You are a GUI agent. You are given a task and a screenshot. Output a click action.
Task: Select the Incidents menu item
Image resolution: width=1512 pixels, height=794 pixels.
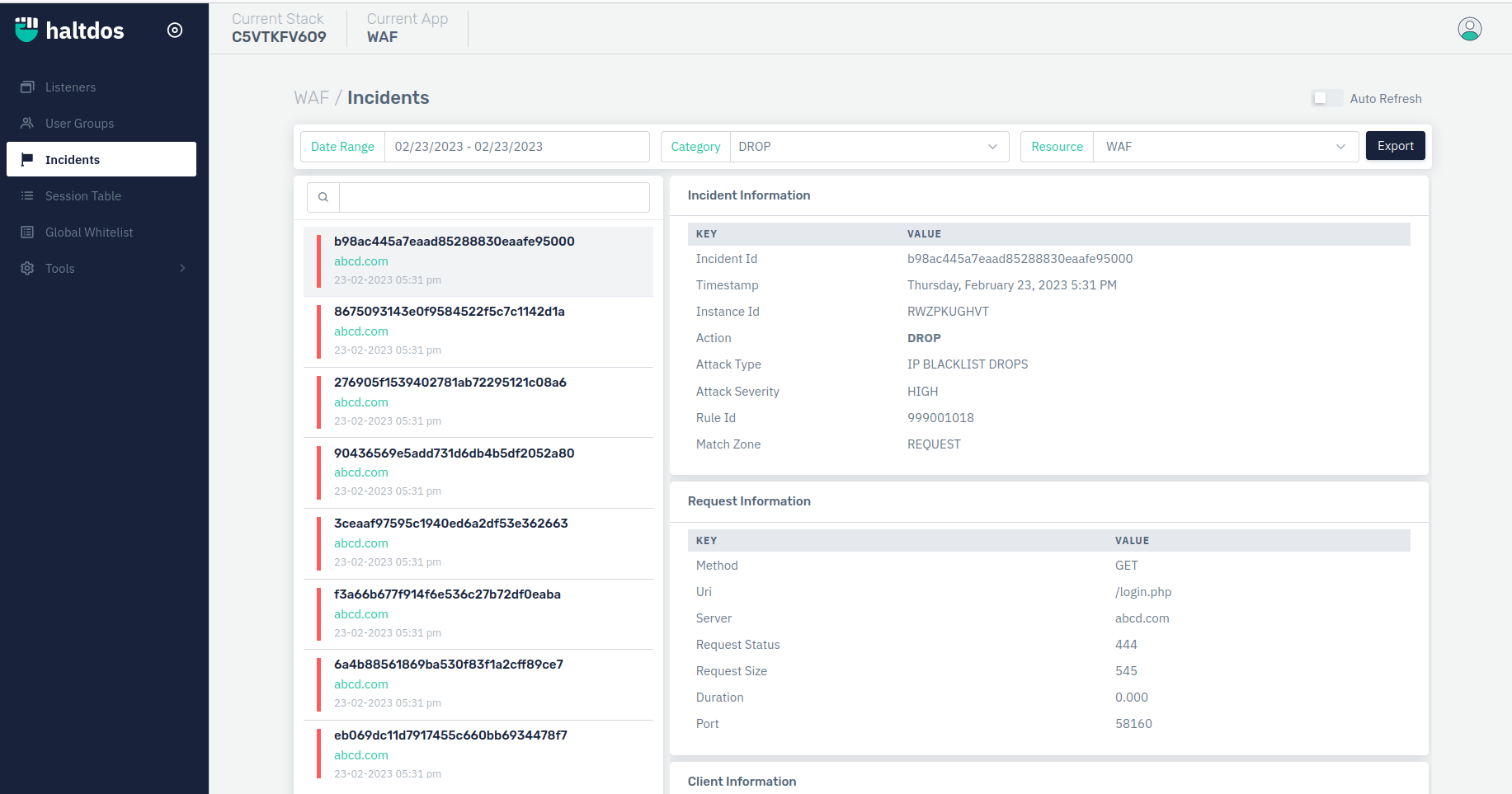point(101,159)
